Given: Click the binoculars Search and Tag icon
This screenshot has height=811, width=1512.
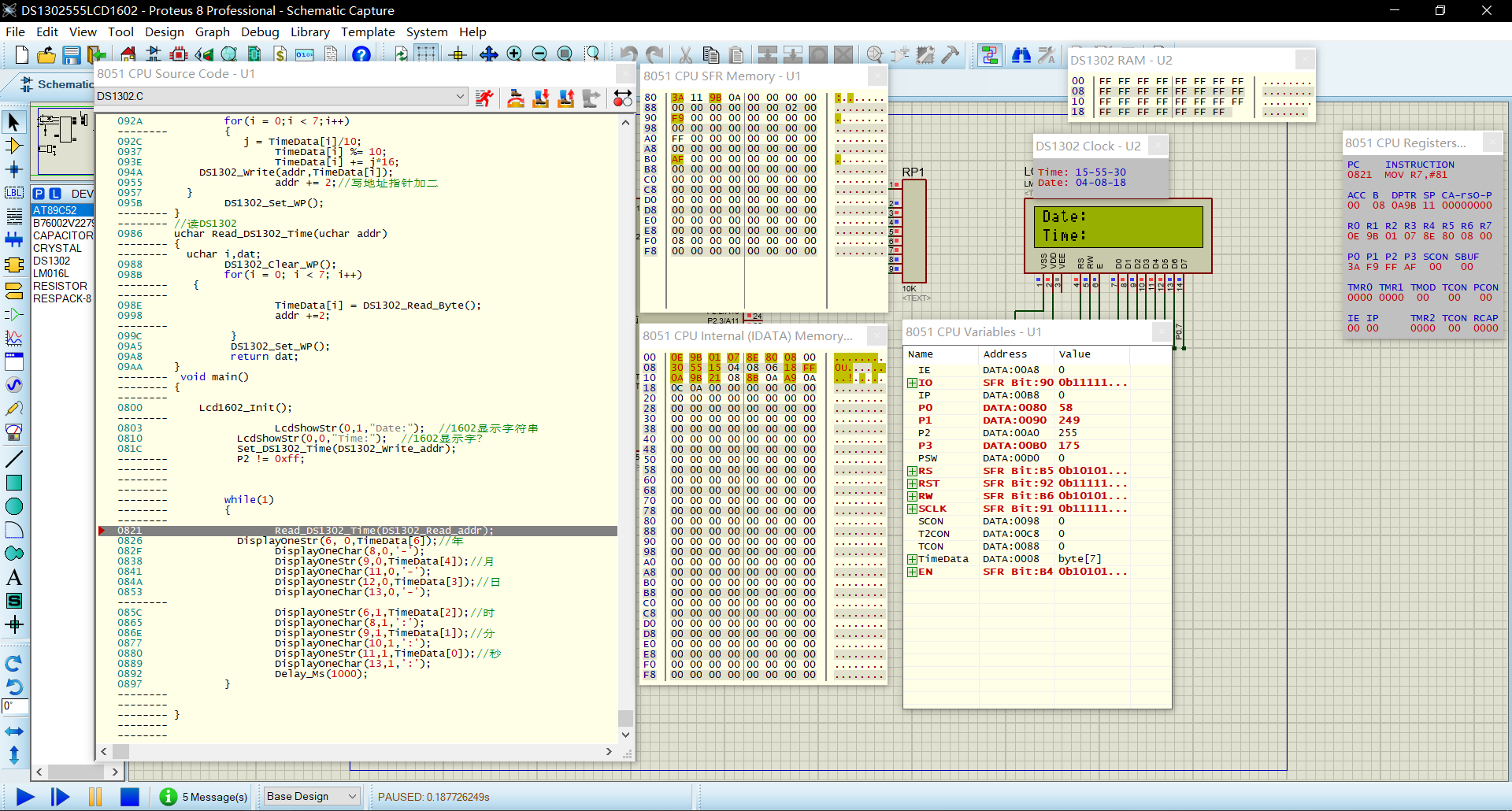Looking at the screenshot, I should click(1021, 54).
